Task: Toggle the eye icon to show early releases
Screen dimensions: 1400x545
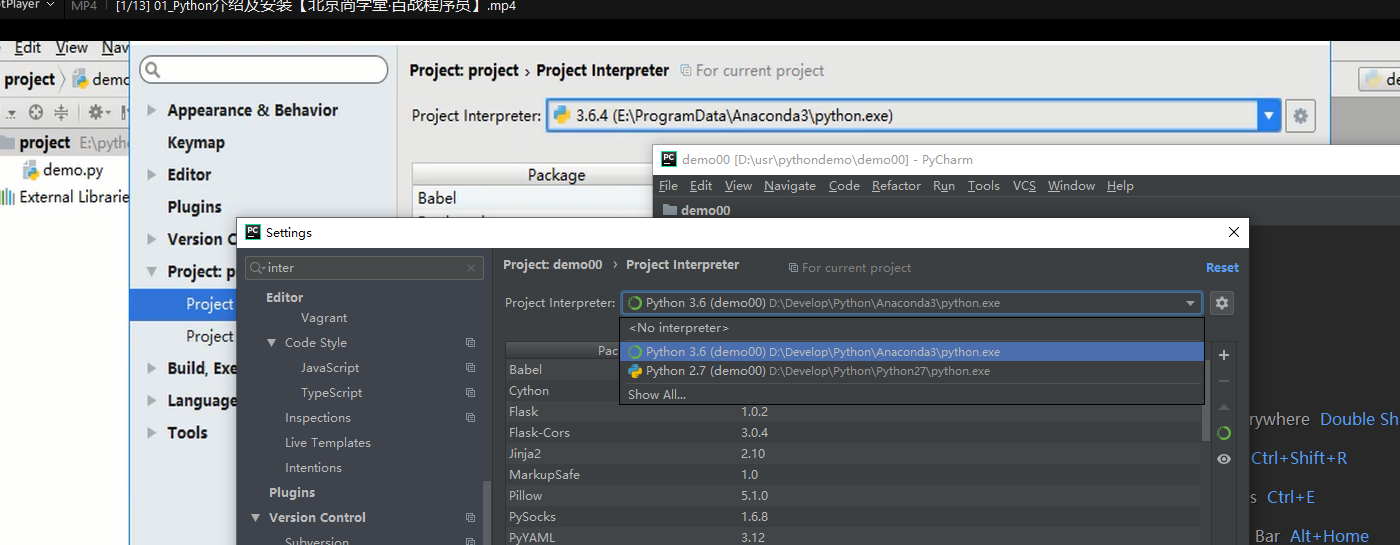Action: (1224, 459)
